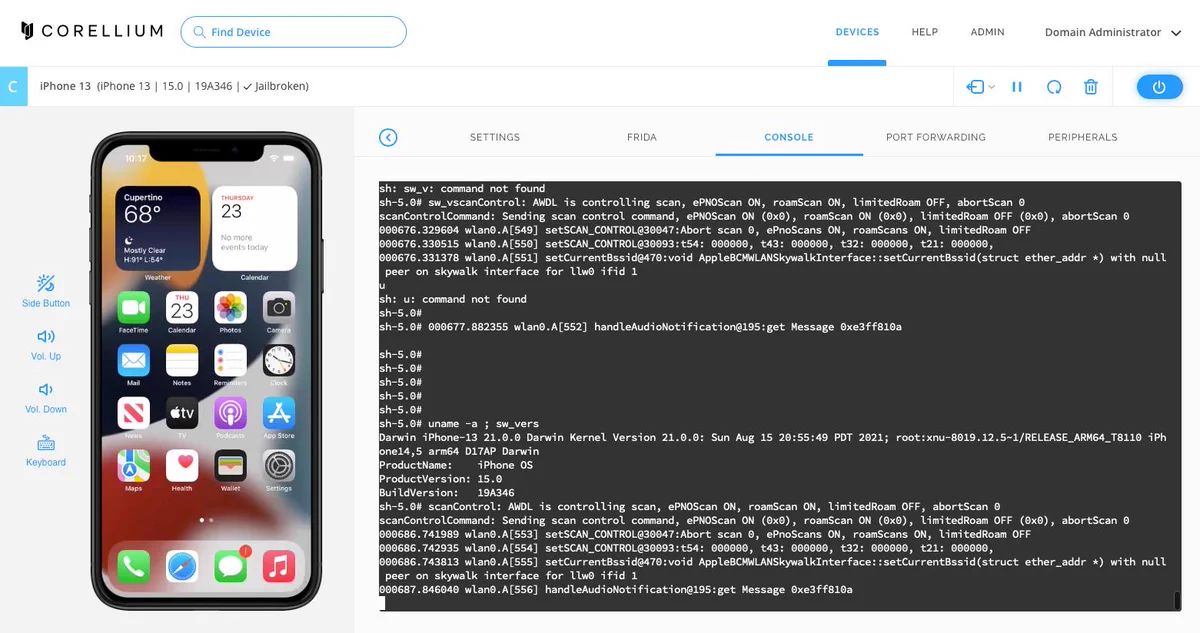Open the Notes app icon
The width and height of the screenshot is (1200, 633).
coord(182,361)
